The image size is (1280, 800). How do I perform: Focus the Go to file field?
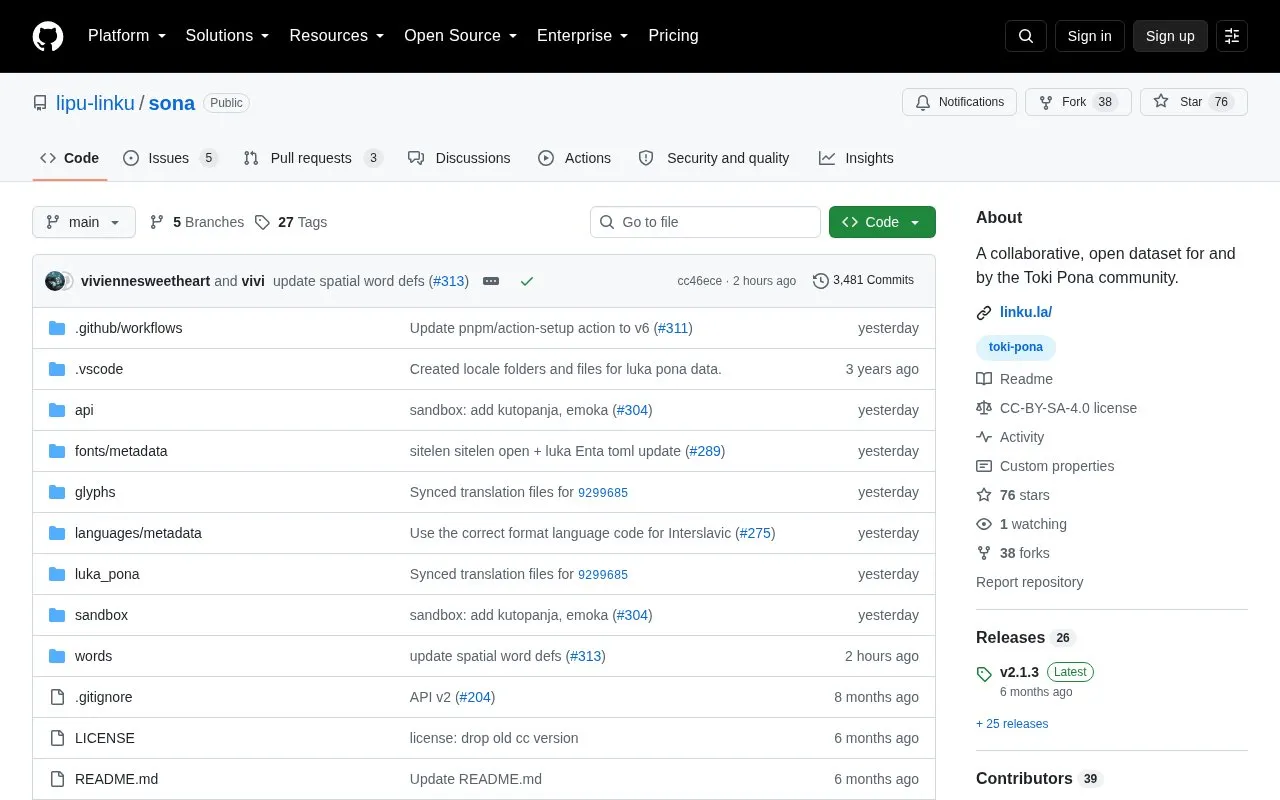[x=705, y=222]
